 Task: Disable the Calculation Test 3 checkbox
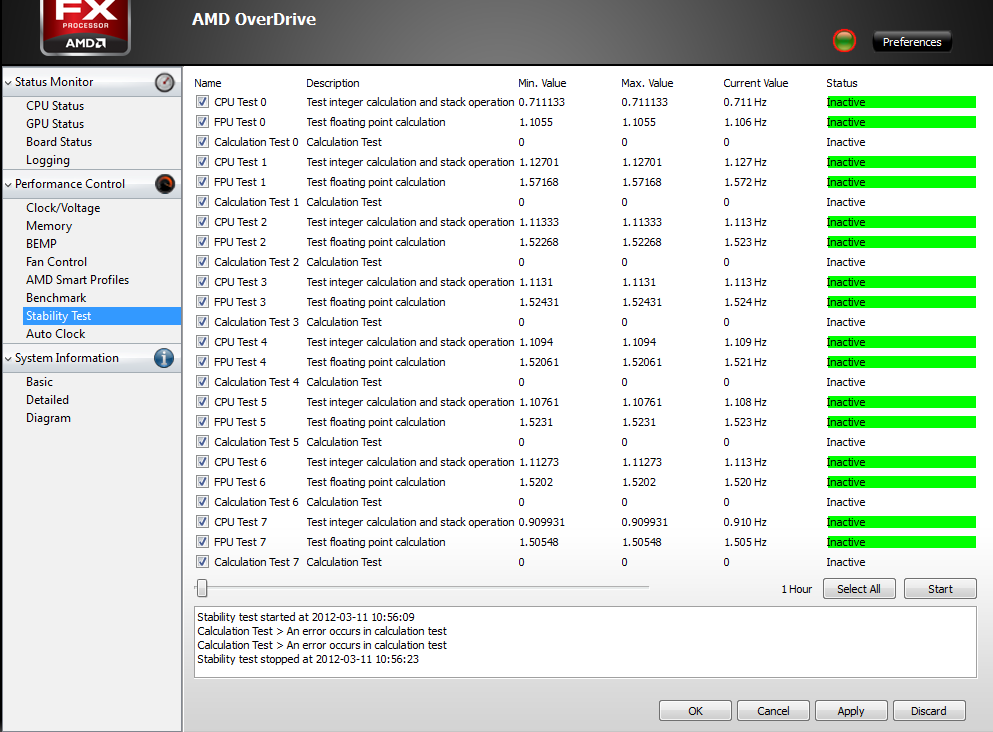coord(202,322)
